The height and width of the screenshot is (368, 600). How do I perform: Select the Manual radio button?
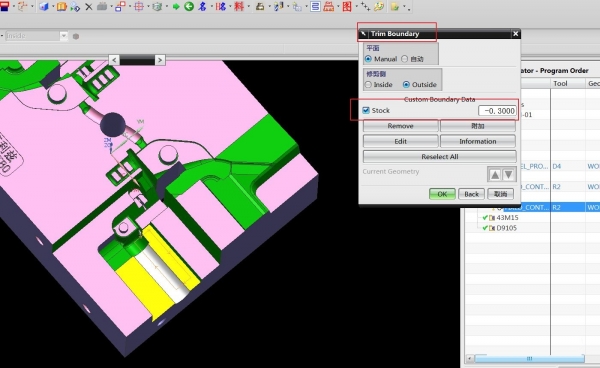368,59
